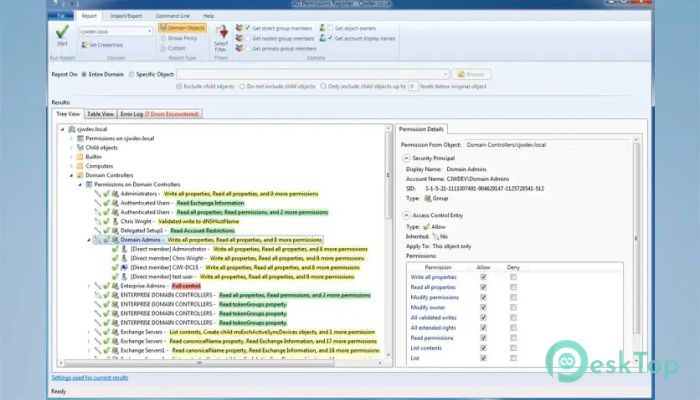Viewport: 700px width, 400px height.
Task: Click group icon next to Domain Admins
Action: pos(115,240)
